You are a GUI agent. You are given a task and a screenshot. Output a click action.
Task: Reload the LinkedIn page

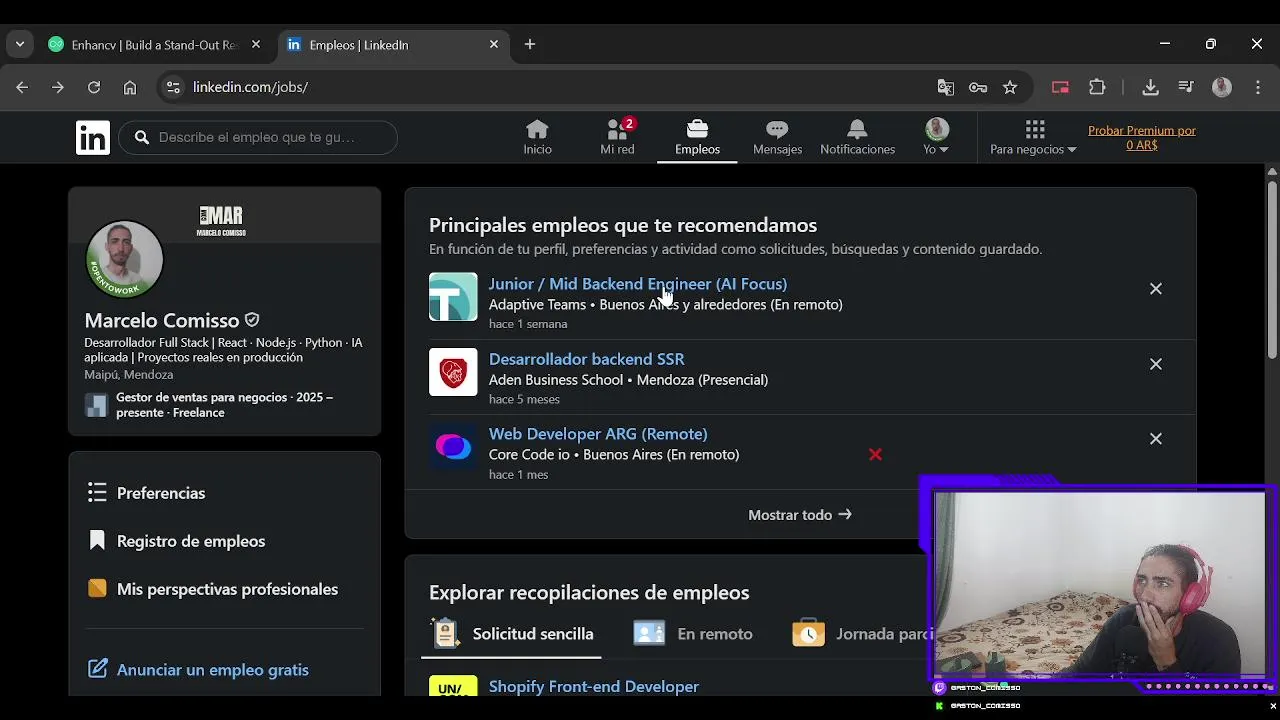click(x=94, y=87)
